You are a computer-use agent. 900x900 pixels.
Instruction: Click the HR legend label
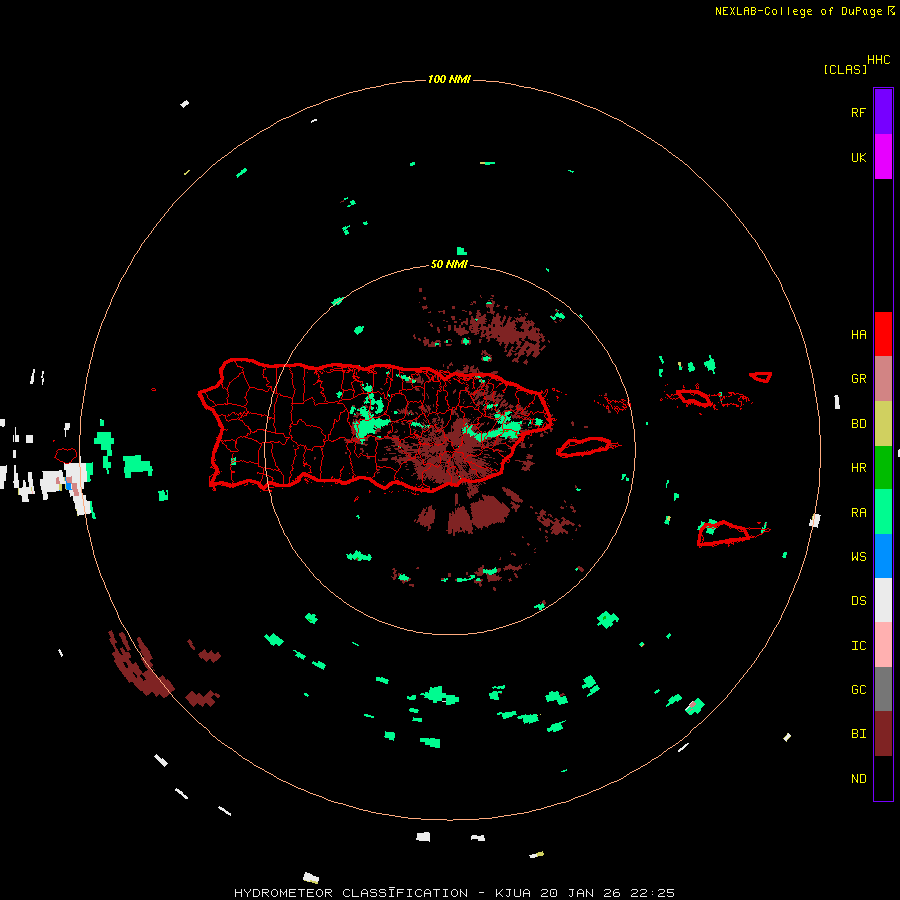click(x=859, y=468)
